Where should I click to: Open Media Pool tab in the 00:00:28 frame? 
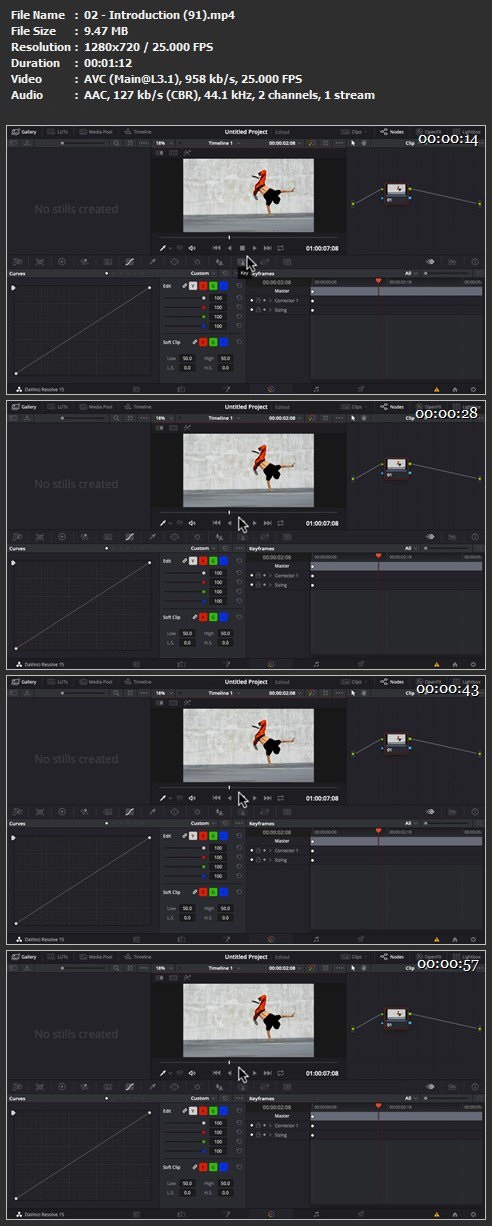coord(97,407)
